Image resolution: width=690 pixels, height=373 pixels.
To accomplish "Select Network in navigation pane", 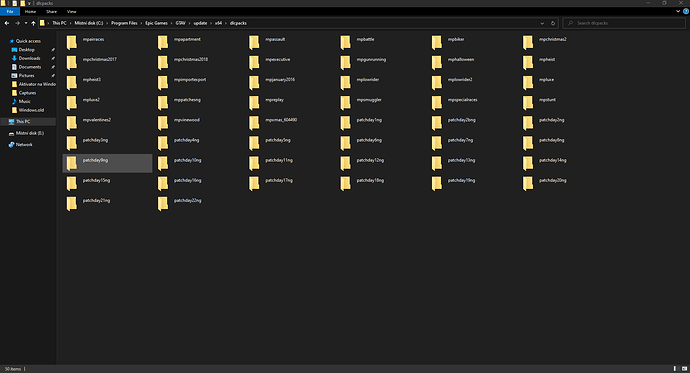I will (x=24, y=145).
